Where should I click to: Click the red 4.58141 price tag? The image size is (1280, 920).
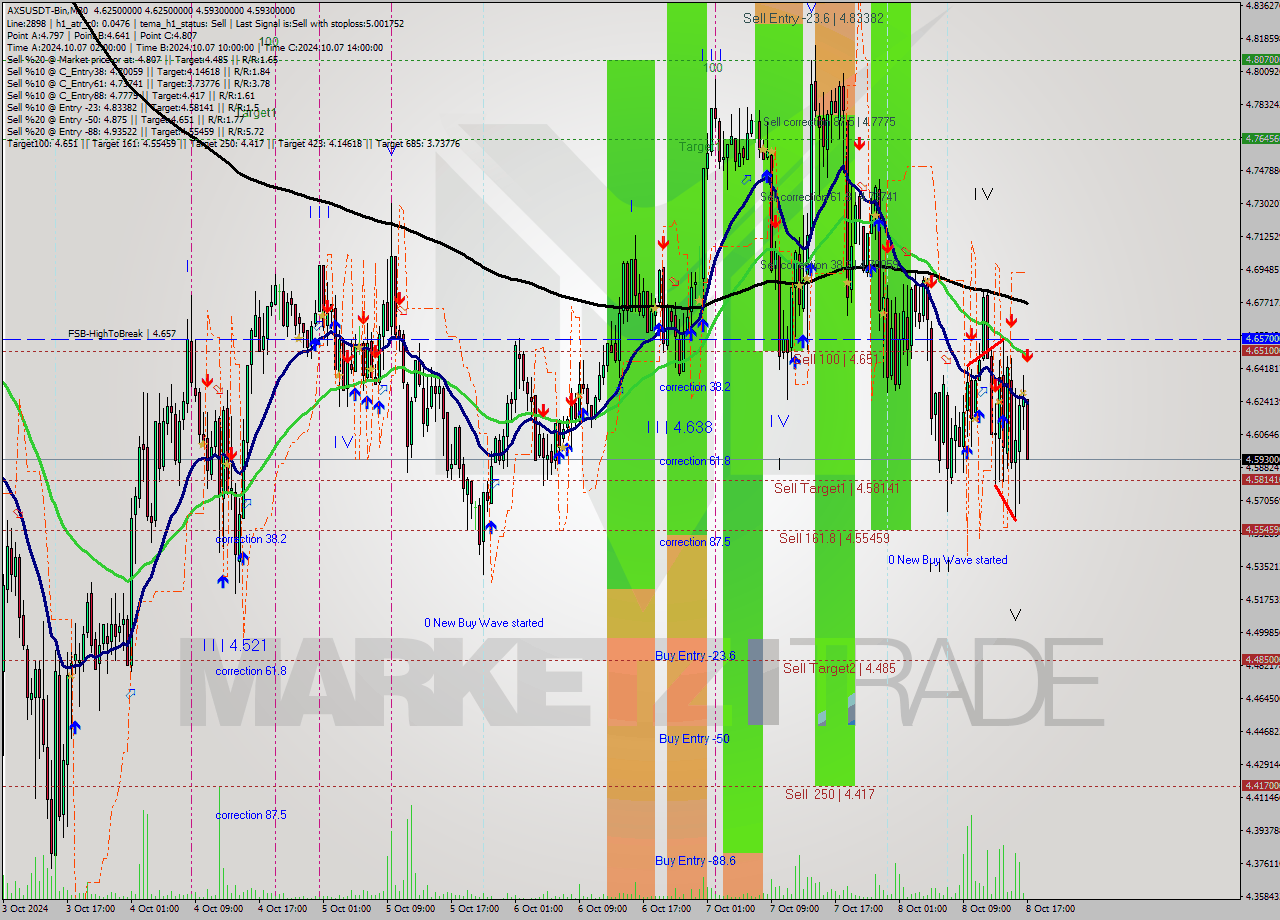(x=1260, y=479)
